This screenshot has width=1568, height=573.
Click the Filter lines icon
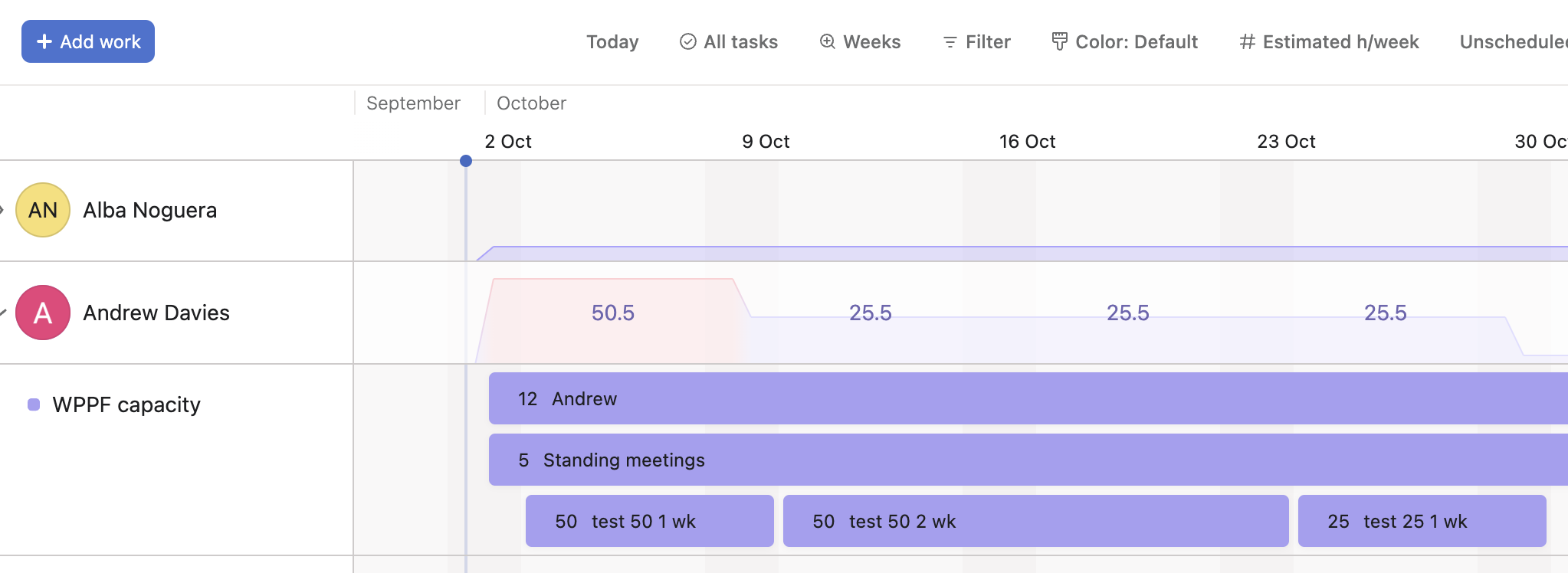[950, 42]
